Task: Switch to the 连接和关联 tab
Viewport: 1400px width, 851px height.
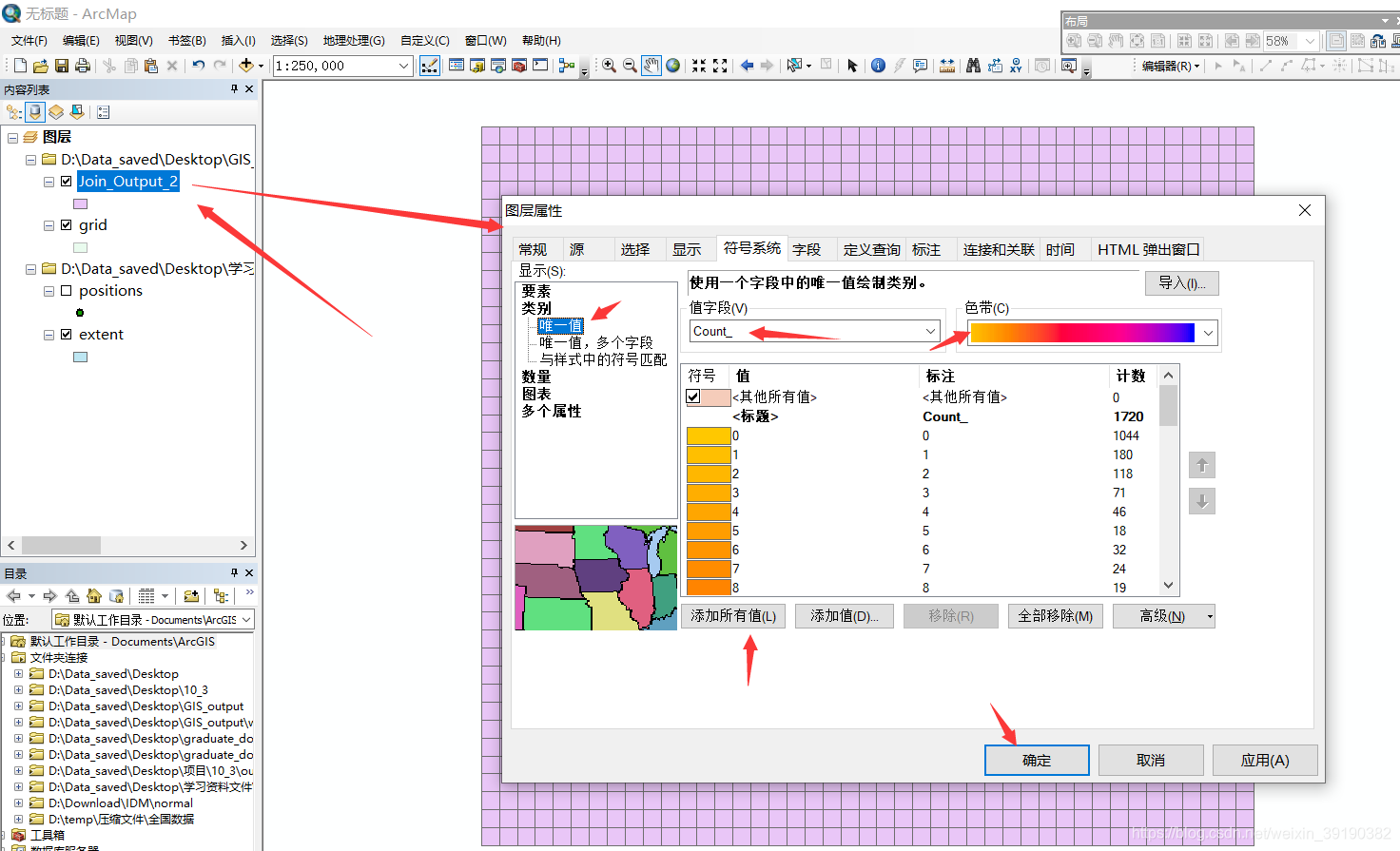Action: (999, 249)
